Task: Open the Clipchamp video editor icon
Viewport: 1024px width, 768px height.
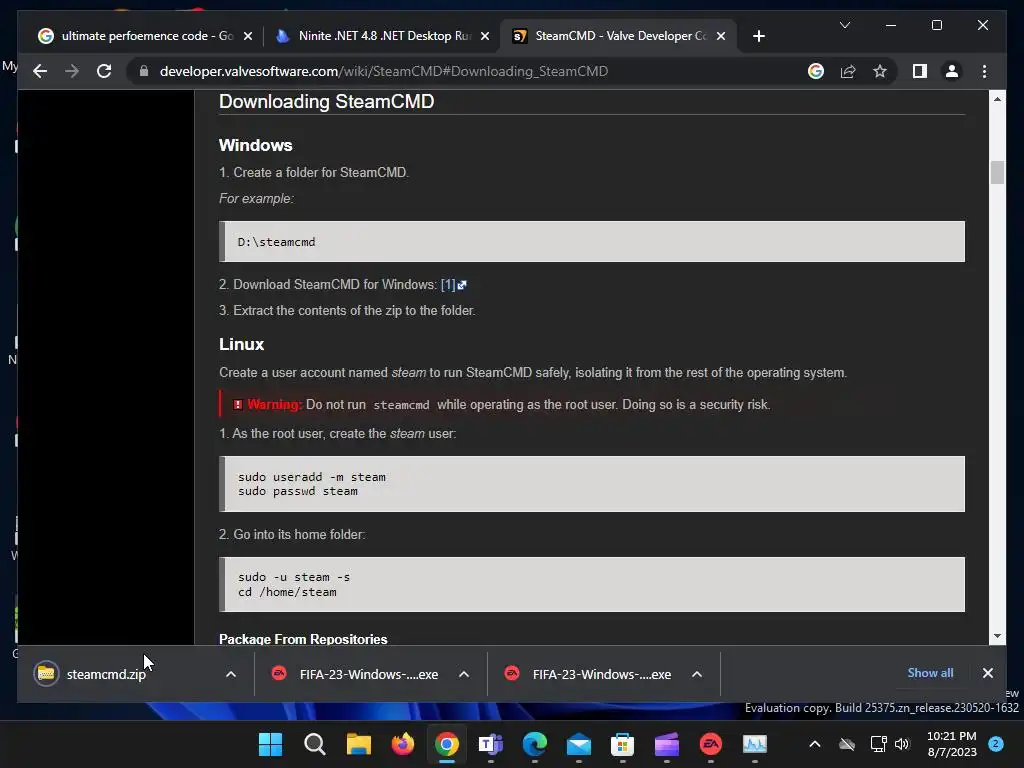Action: point(667,744)
